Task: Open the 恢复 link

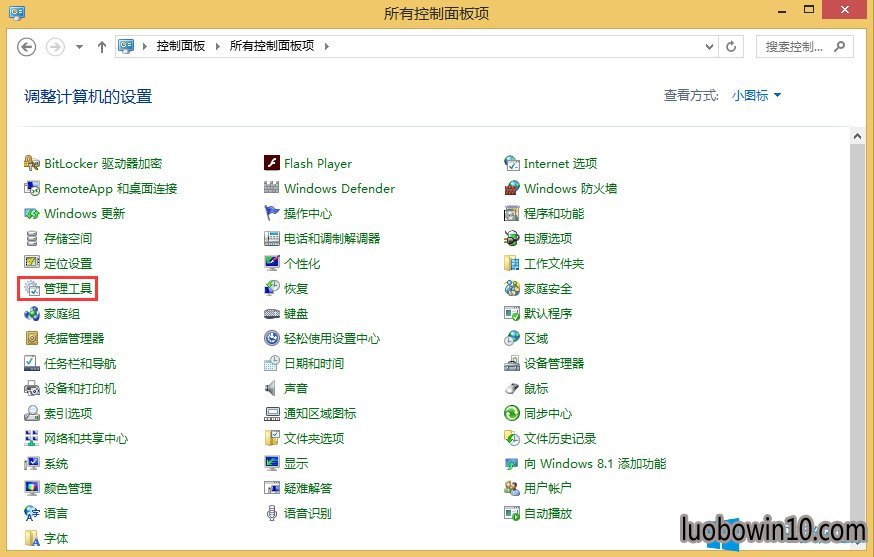Action: coord(296,288)
